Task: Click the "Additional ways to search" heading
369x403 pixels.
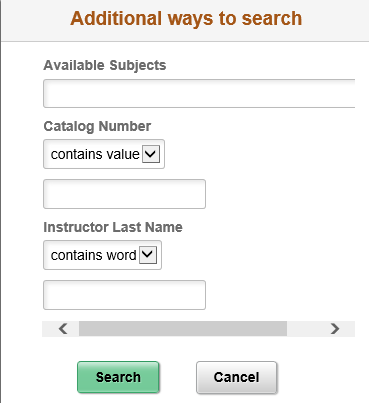Action: point(186,18)
